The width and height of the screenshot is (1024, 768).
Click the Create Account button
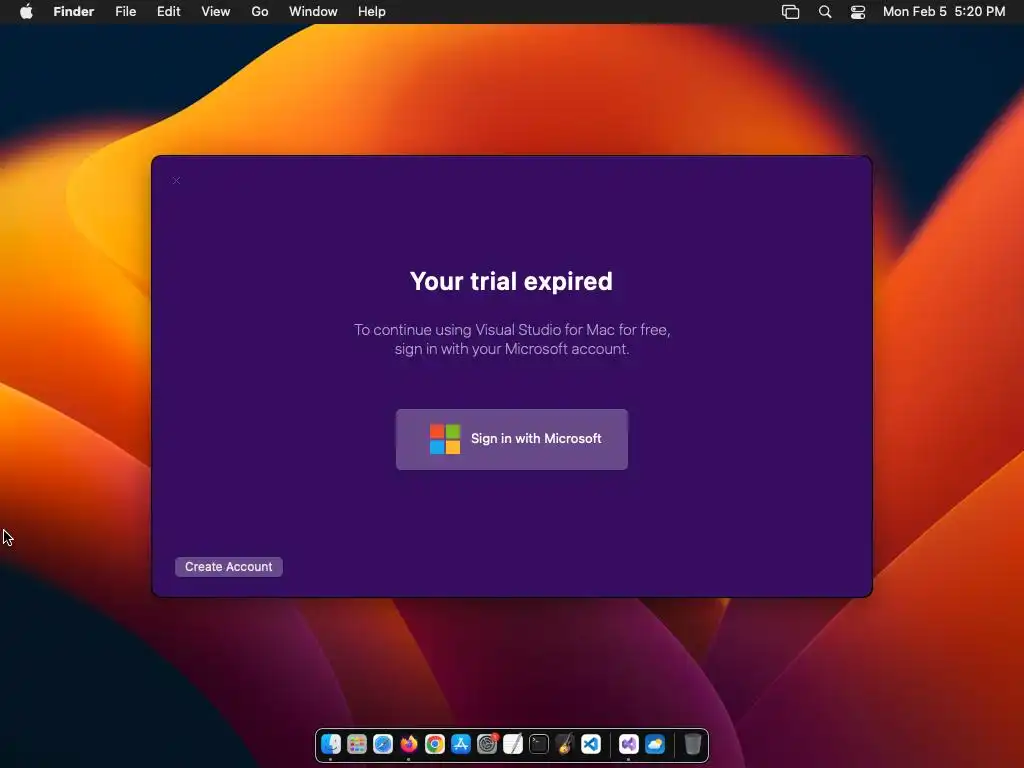click(x=229, y=567)
